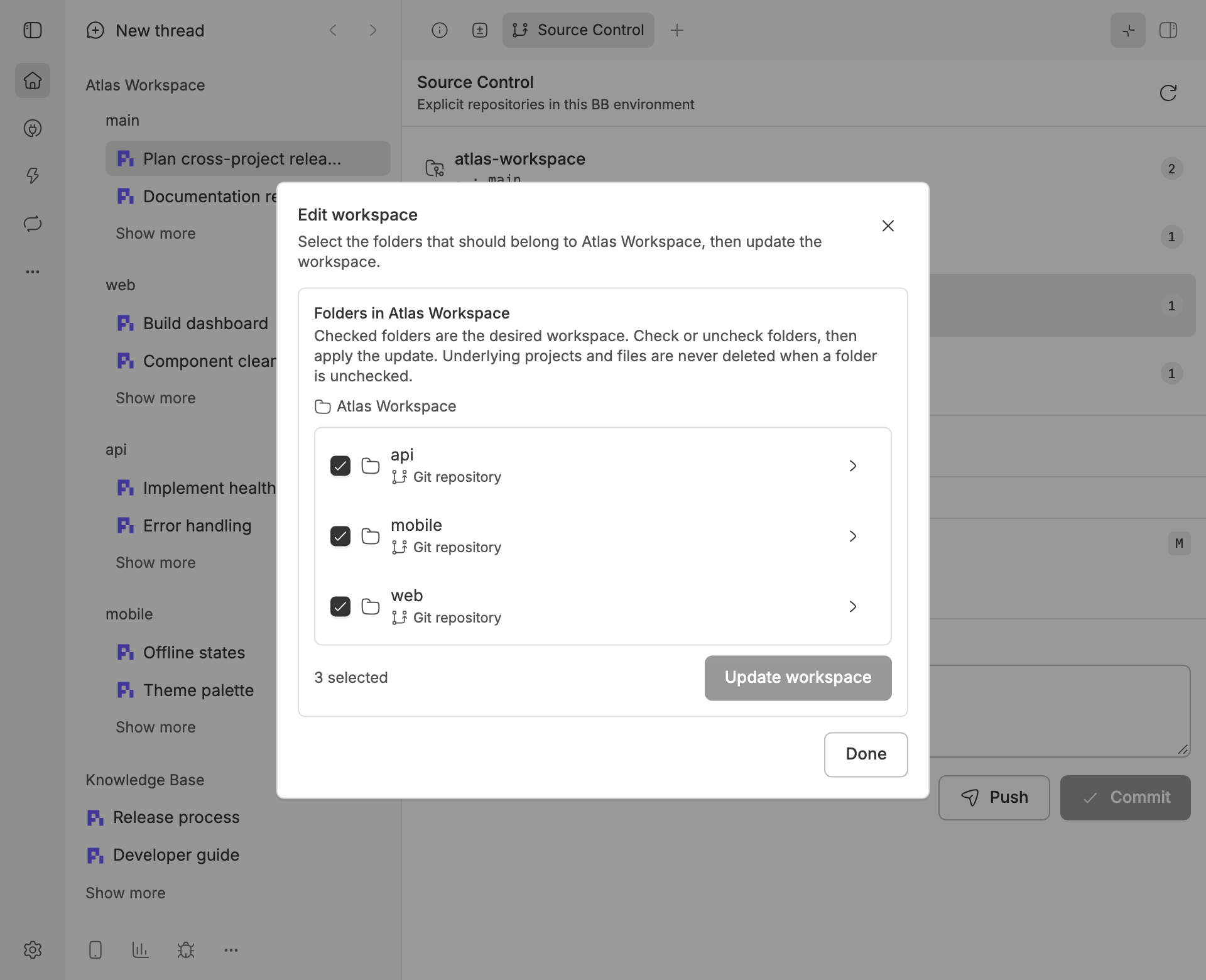Click the info circle icon in top bar
The image size is (1206, 980).
point(440,30)
